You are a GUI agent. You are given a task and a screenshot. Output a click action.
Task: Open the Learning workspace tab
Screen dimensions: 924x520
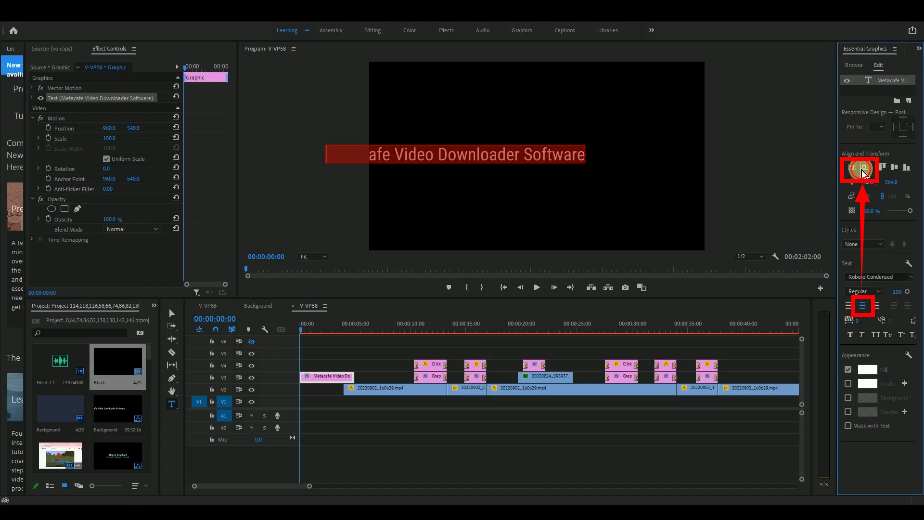(x=286, y=31)
